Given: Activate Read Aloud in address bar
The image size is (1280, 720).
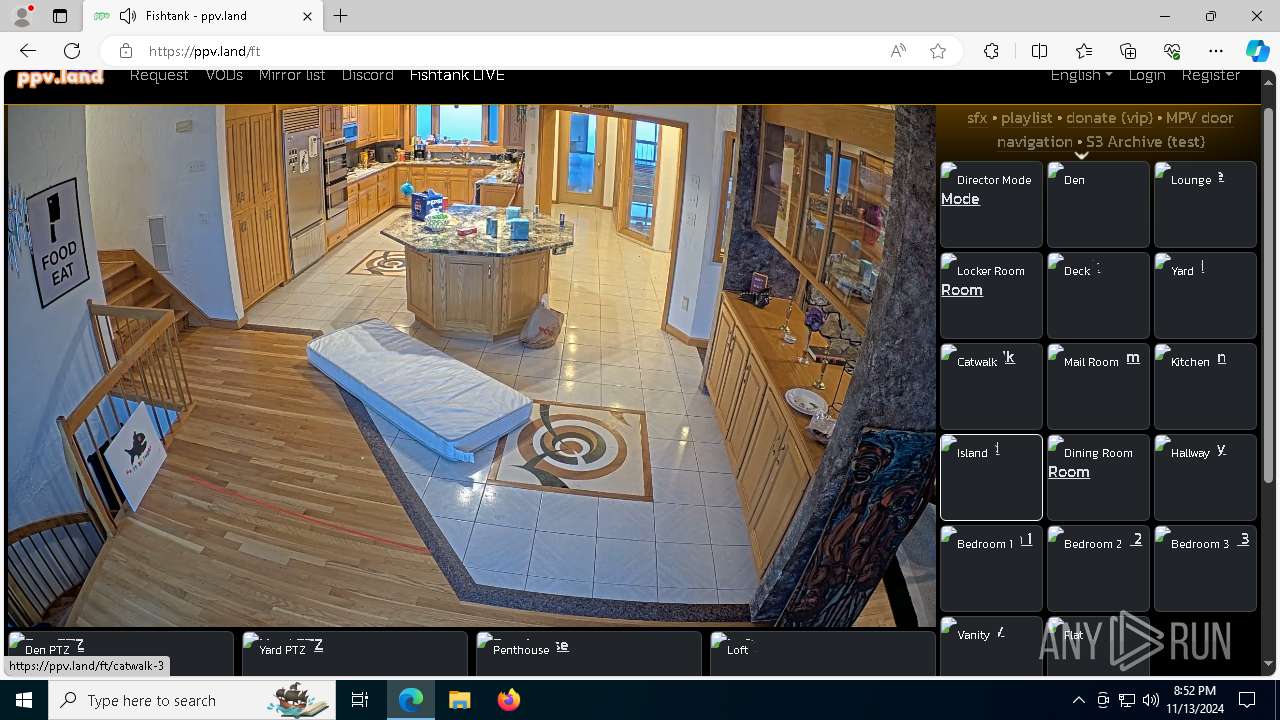Looking at the screenshot, I should [898, 51].
